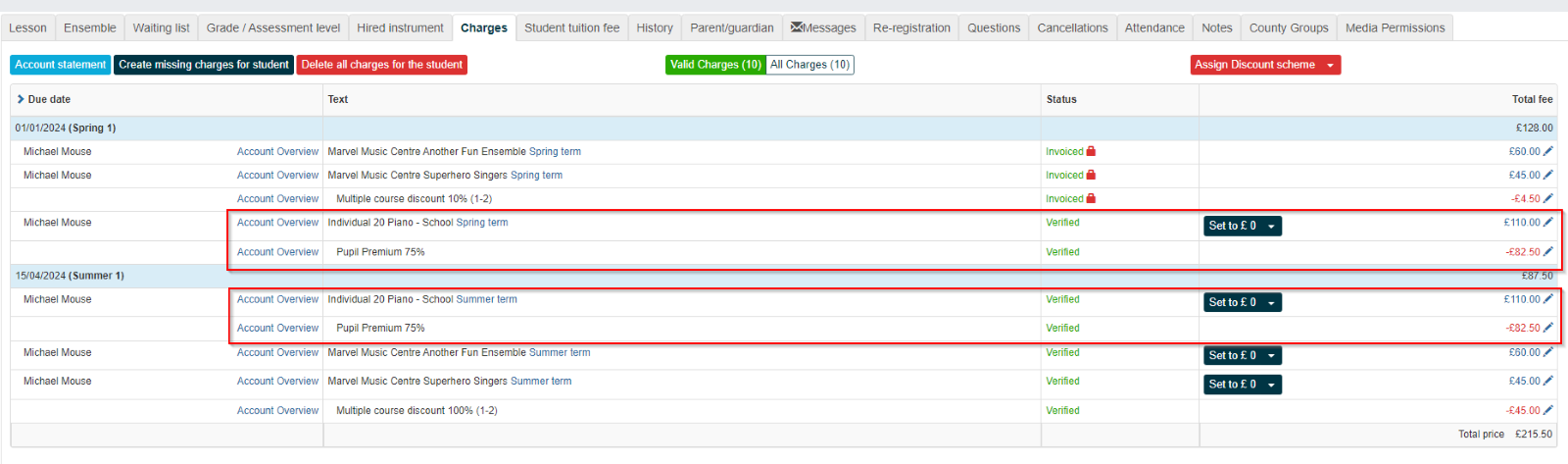The image size is (1568, 464).
Task: Open the Spring term link for Individual 20 Piano
Action: (482, 223)
